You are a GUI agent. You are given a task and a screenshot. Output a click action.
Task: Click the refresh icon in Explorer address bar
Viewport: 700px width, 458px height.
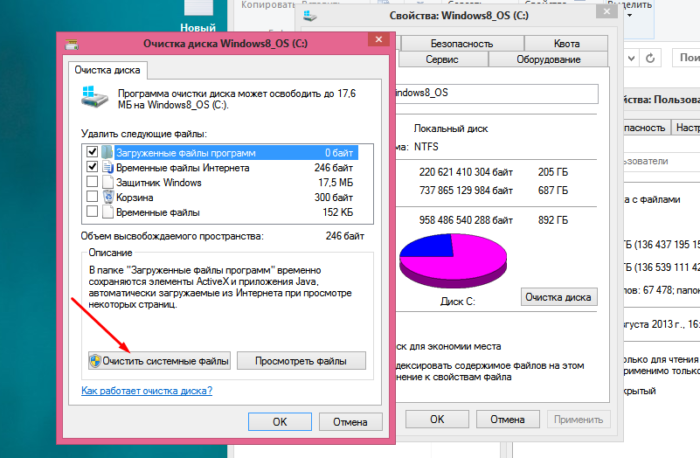(x=650, y=58)
